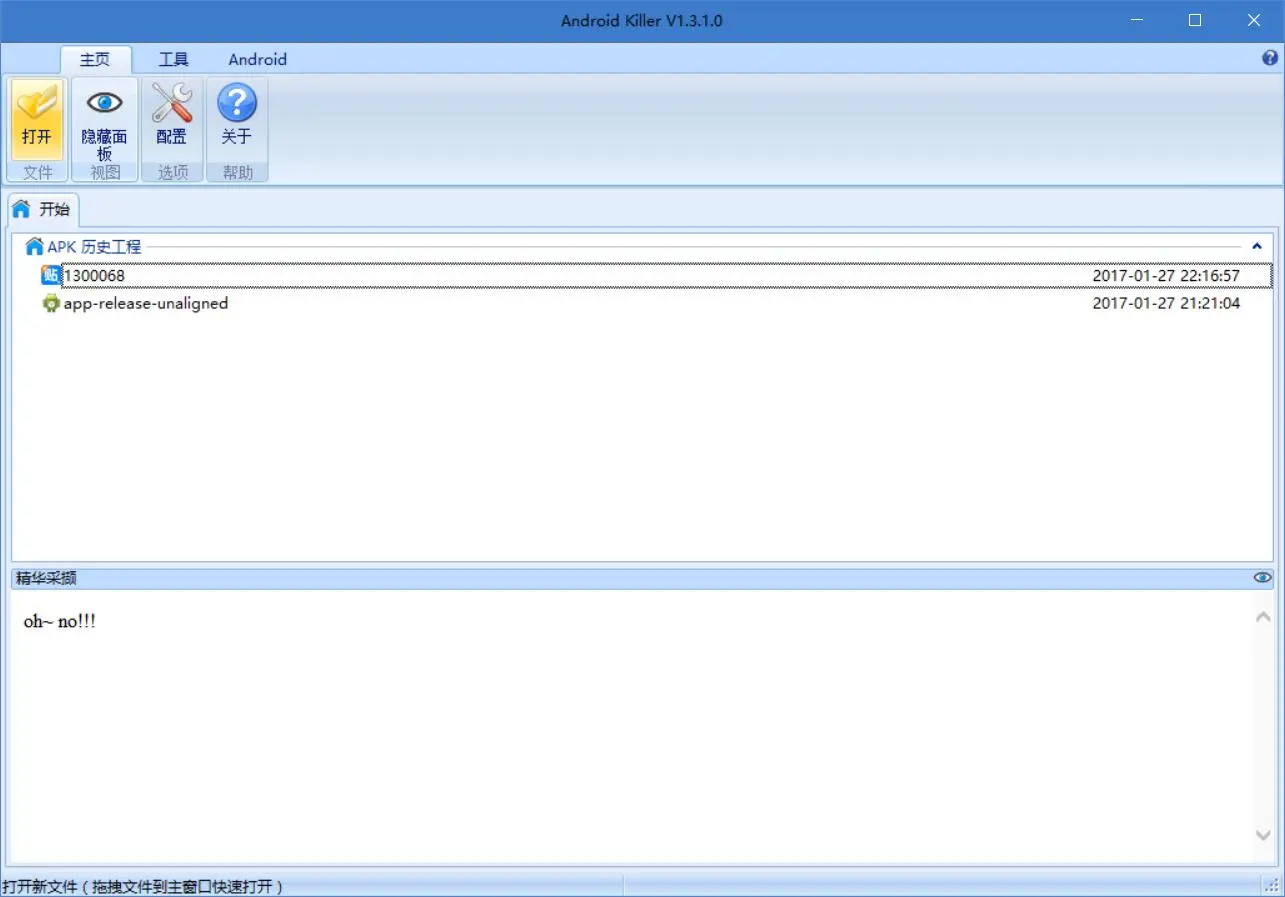Click the Android icon beside app-release-unaligned
This screenshot has width=1285, height=897.
pyautogui.click(x=51, y=303)
